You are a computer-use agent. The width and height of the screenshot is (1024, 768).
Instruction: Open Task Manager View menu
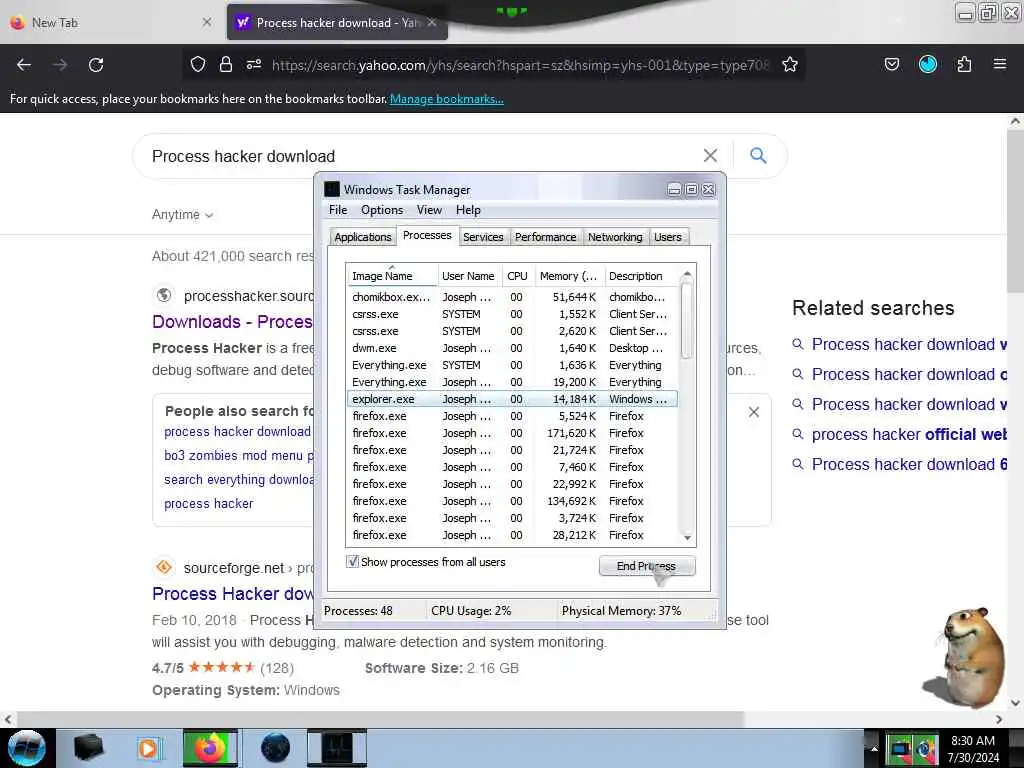click(x=429, y=210)
